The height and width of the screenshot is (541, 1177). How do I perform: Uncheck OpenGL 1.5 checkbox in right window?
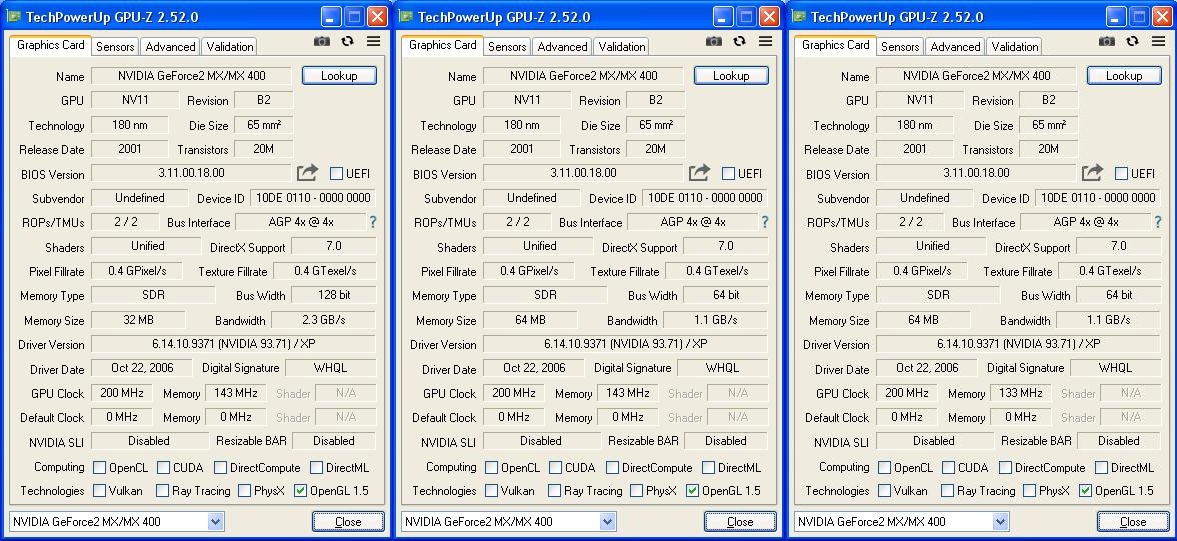[x=1085, y=491]
